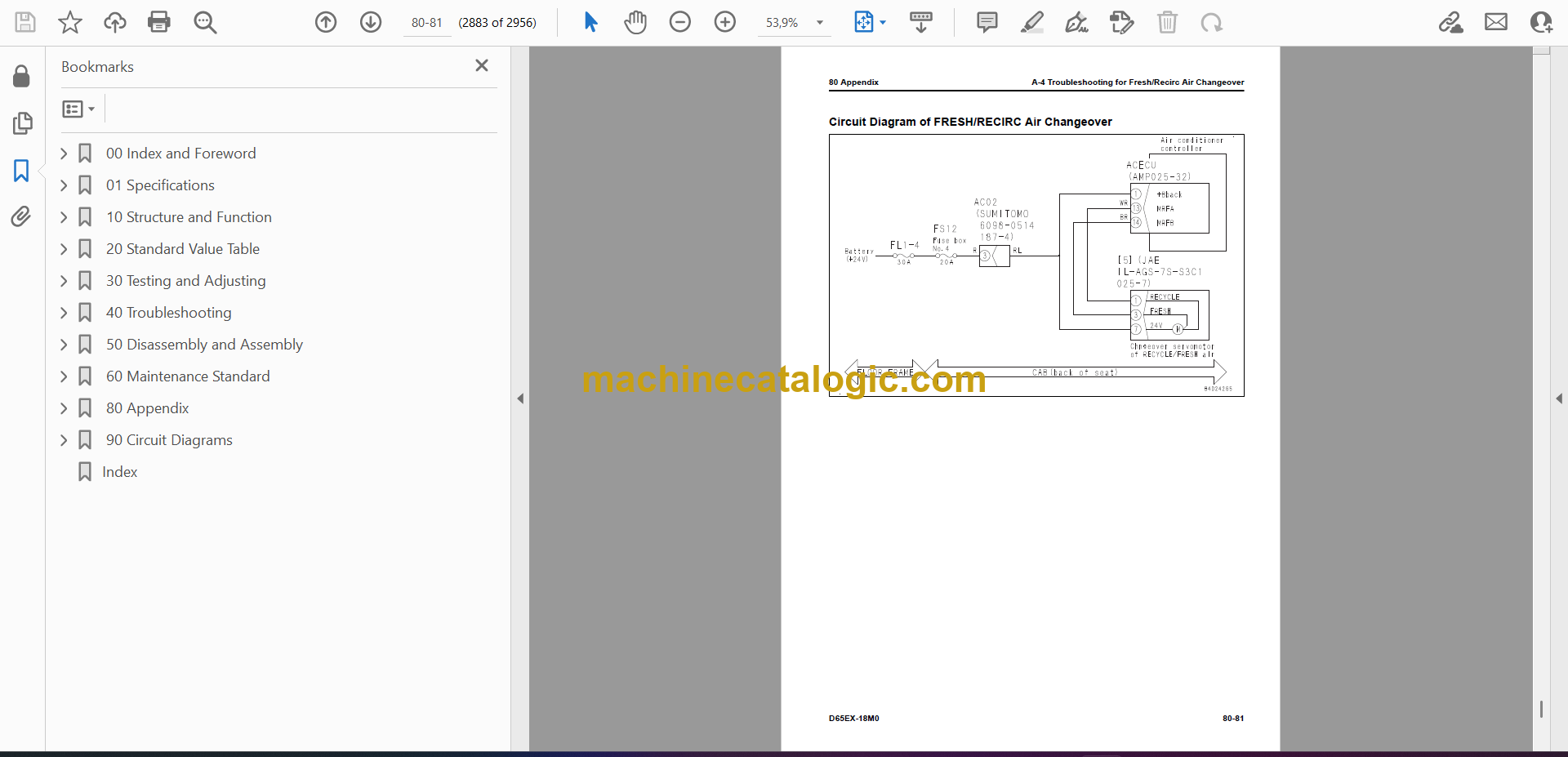Screen dimensions: 1568x757
Task: Add document to favorites star icon
Action: [x=70, y=22]
